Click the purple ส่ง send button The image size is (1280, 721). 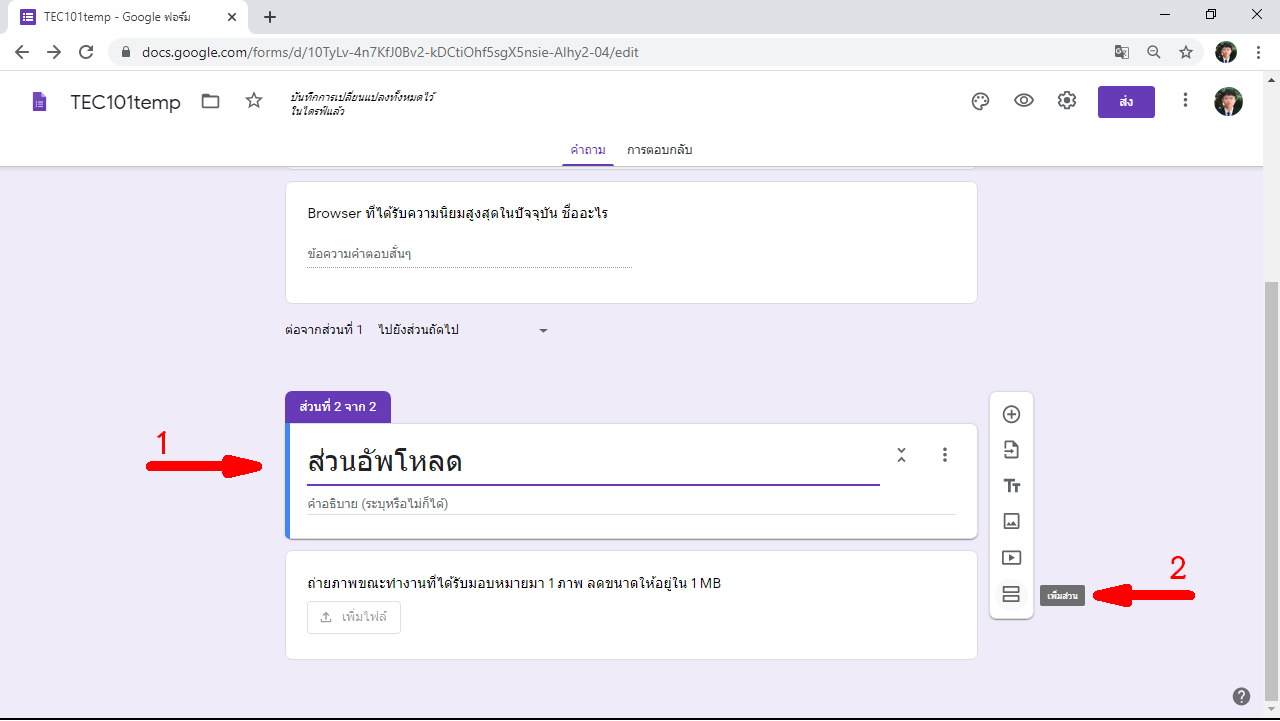(1126, 102)
